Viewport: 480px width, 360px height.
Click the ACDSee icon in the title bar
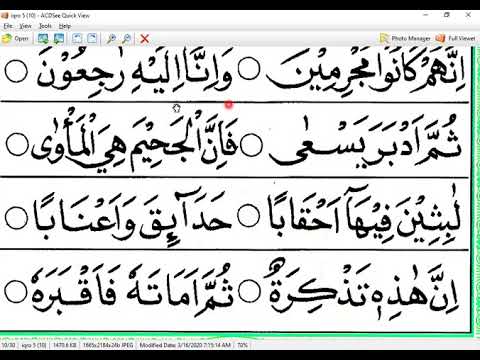4,15
